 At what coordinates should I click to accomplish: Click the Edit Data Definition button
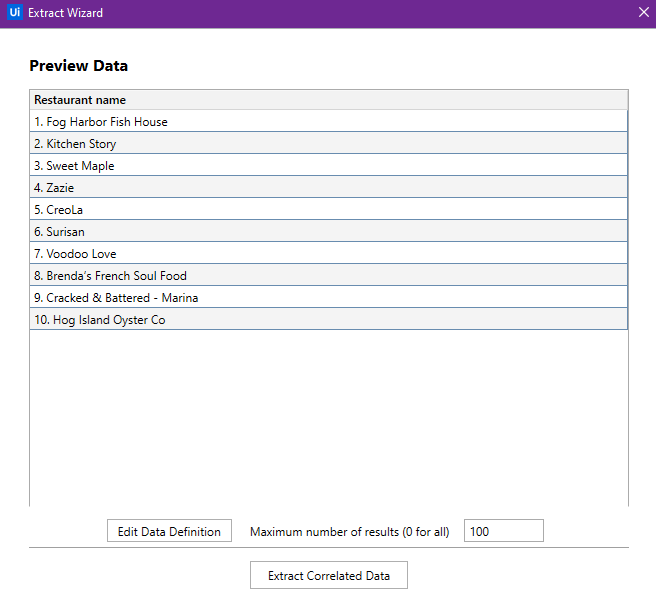click(x=169, y=531)
